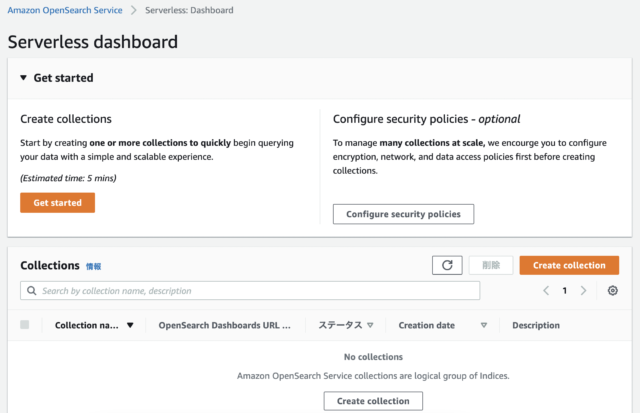The image size is (640, 413).
Task: Toggle the select-all collections checkbox
Action: 24,324
